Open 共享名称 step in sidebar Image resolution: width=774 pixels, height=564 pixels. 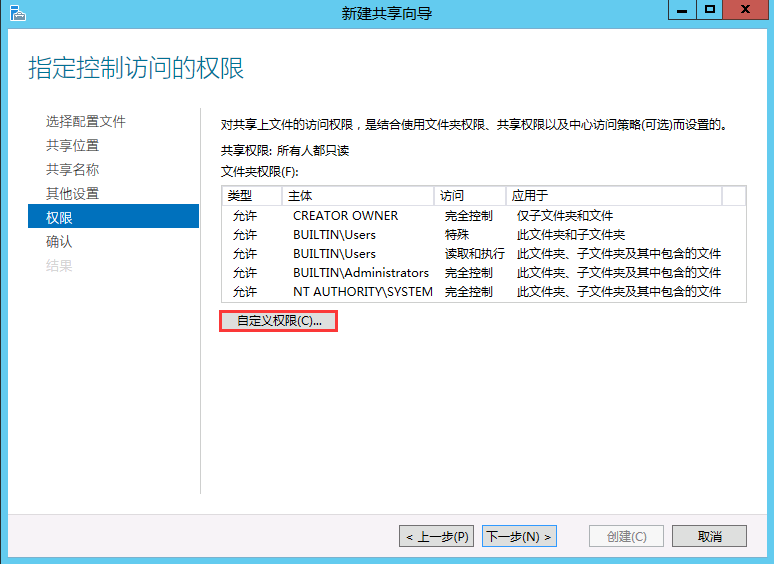pos(72,170)
